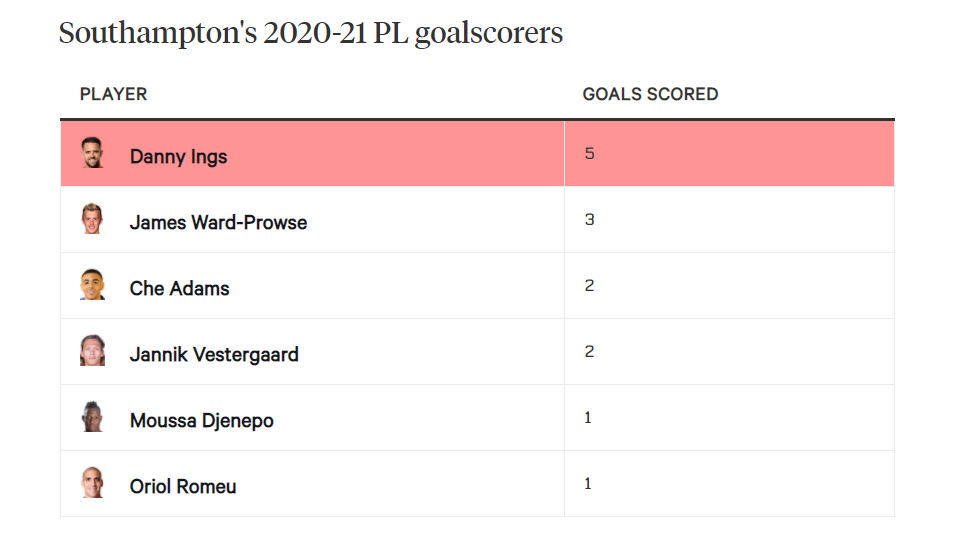Viewport: 961px width, 541px height.
Task: Click Danny Ings' headshot photo
Action: pyautogui.click(x=93, y=153)
